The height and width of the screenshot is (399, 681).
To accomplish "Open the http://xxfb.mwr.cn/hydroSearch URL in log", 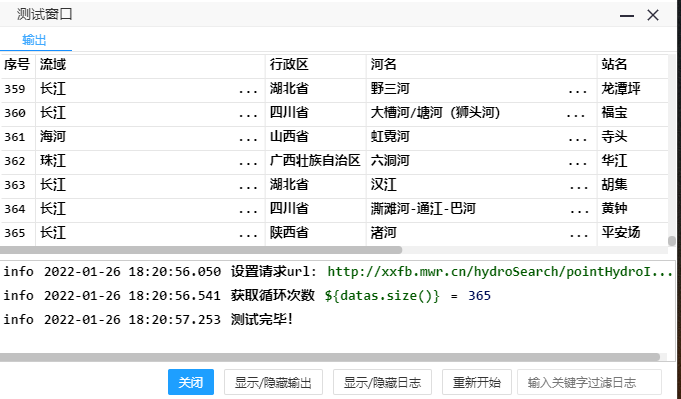I will pos(500,272).
